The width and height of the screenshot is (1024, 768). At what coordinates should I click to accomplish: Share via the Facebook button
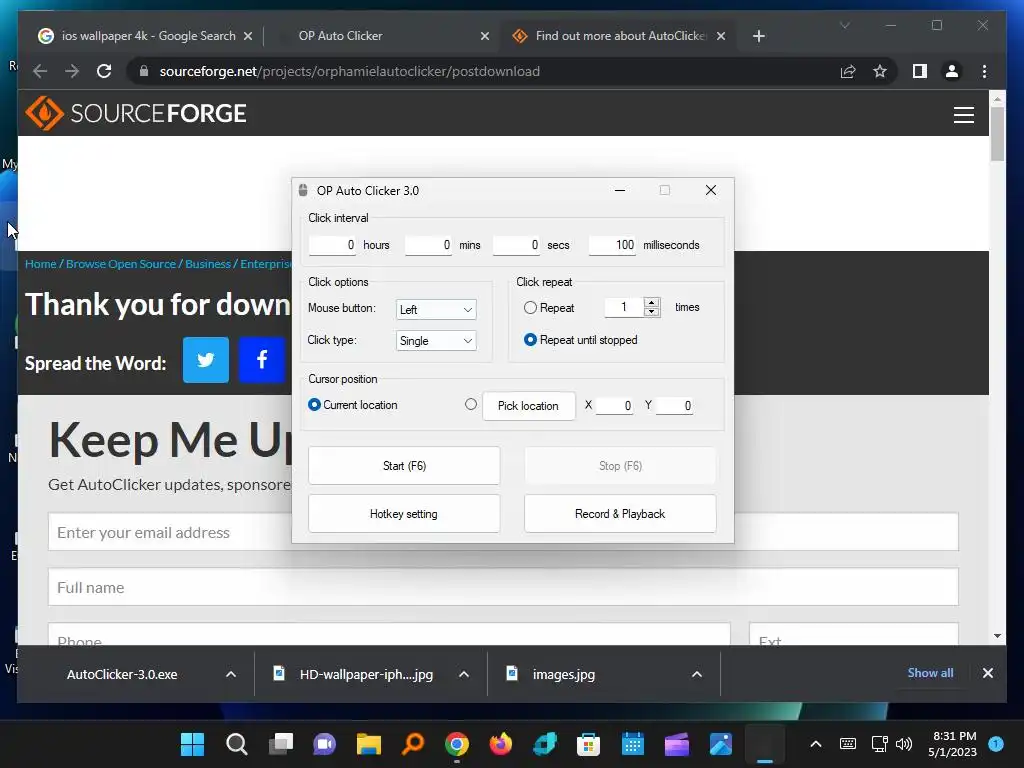coord(262,360)
